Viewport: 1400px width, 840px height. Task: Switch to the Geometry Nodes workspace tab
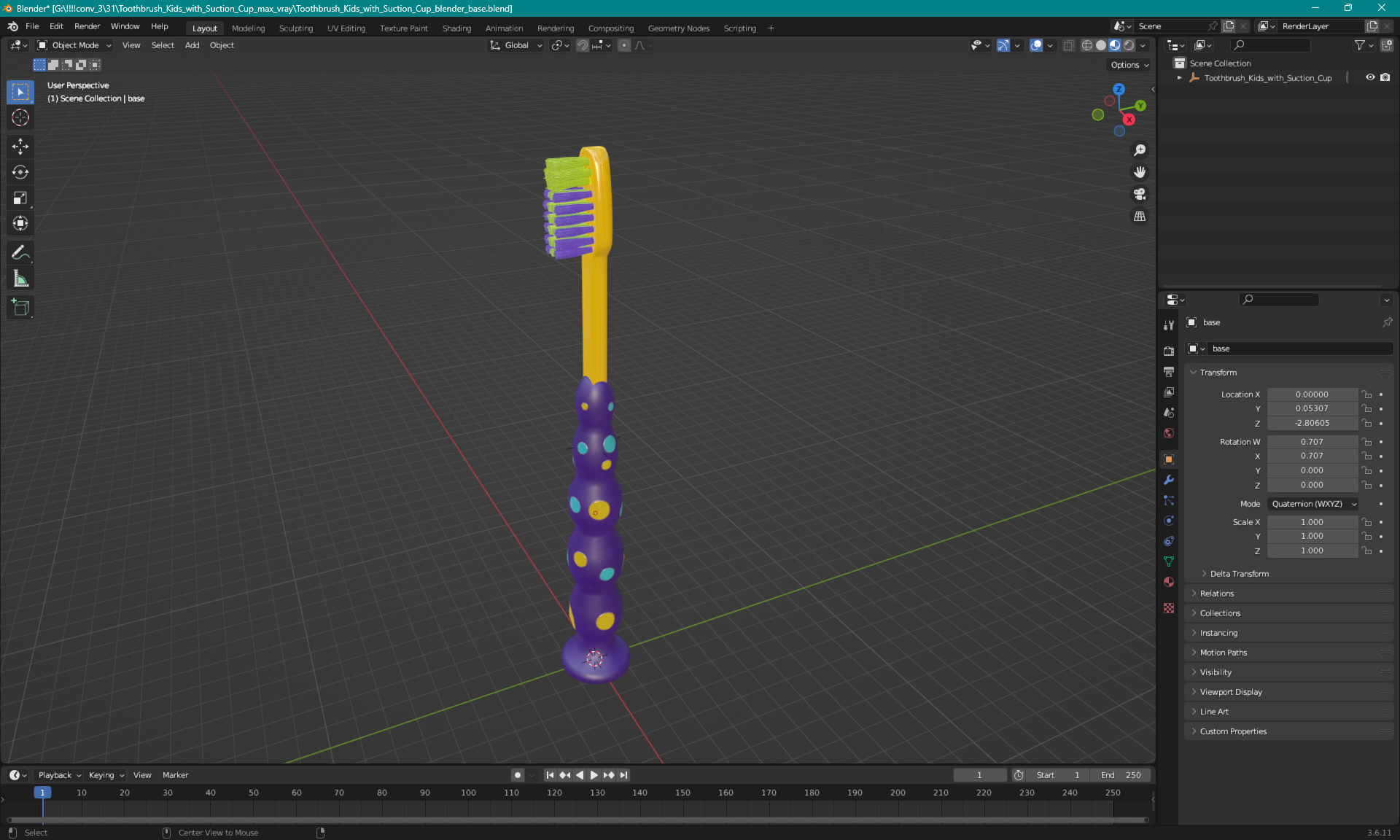pyautogui.click(x=678, y=28)
